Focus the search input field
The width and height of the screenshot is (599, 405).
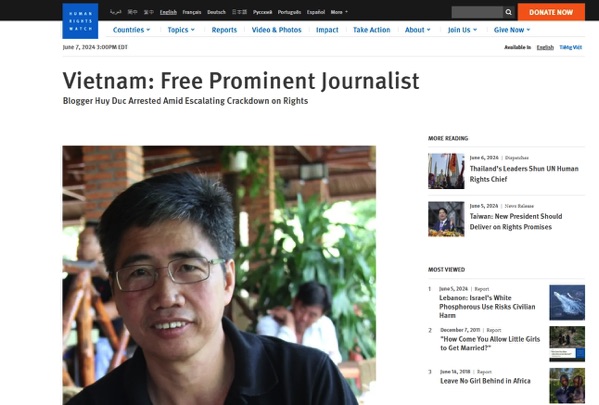pos(477,12)
